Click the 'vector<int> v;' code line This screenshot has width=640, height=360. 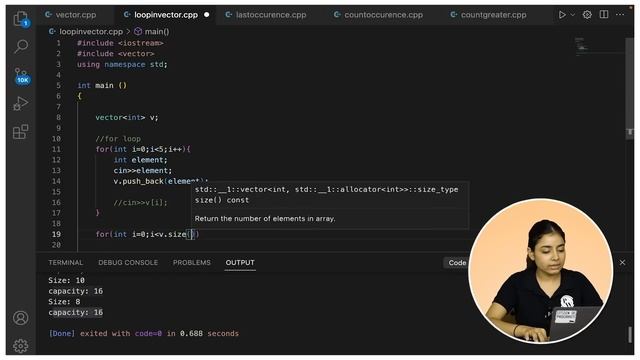pyautogui.click(x=127, y=118)
